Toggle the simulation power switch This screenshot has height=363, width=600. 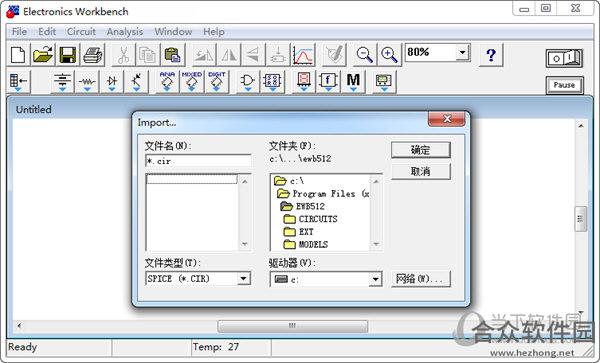[564, 58]
